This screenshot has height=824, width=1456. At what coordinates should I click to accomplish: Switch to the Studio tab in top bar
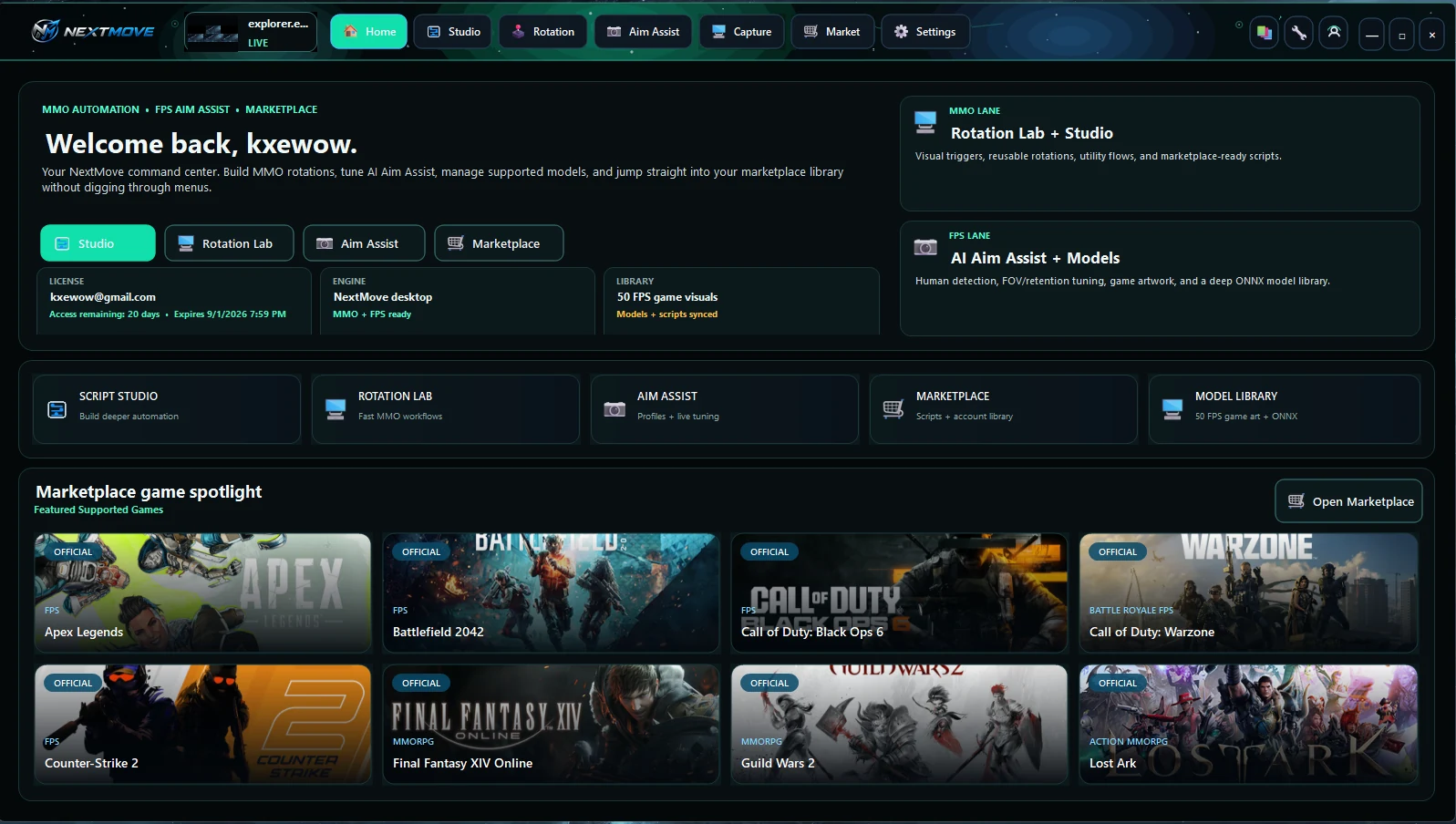coord(452,32)
